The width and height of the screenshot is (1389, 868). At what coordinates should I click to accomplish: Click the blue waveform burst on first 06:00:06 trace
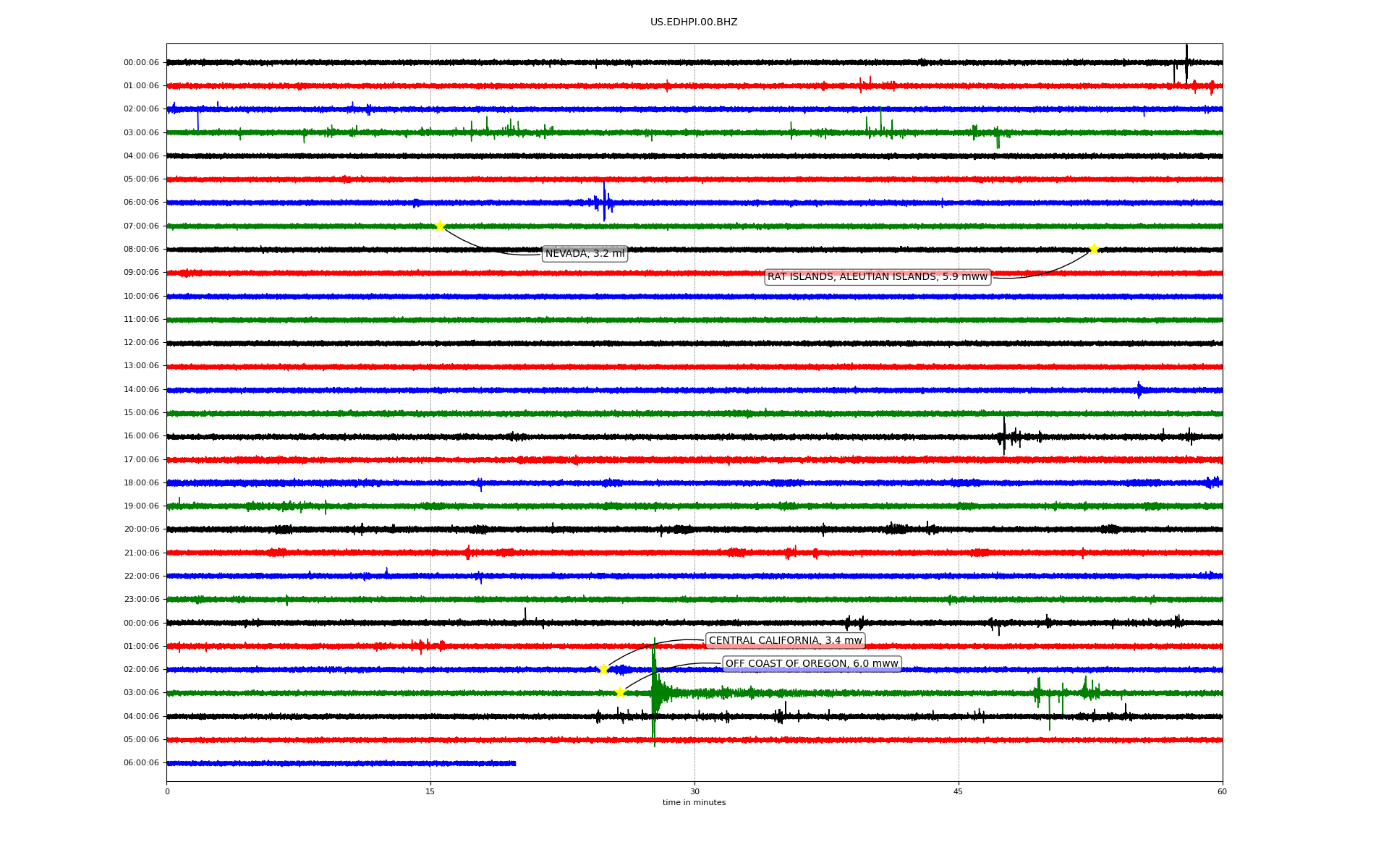[x=604, y=202]
